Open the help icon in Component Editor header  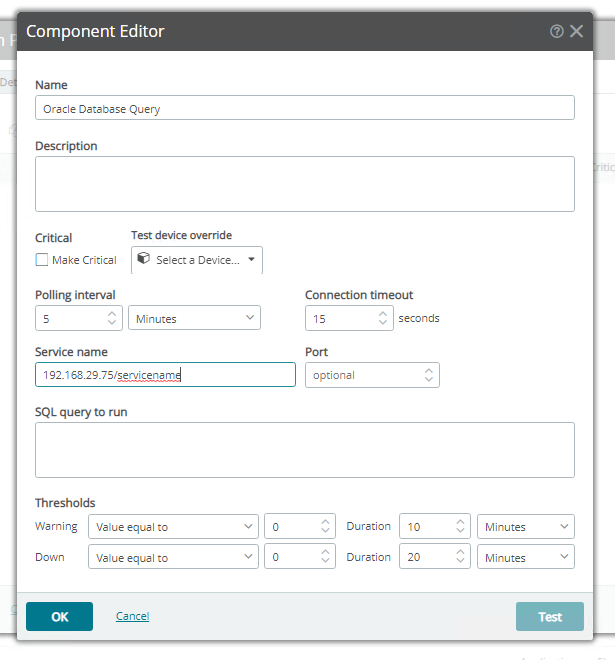pyautogui.click(x=556, y=31)
